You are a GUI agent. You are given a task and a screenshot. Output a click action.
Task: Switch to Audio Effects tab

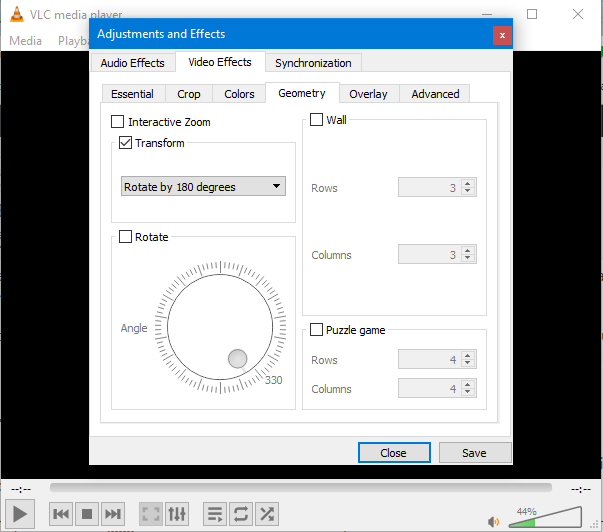(133, 63)
